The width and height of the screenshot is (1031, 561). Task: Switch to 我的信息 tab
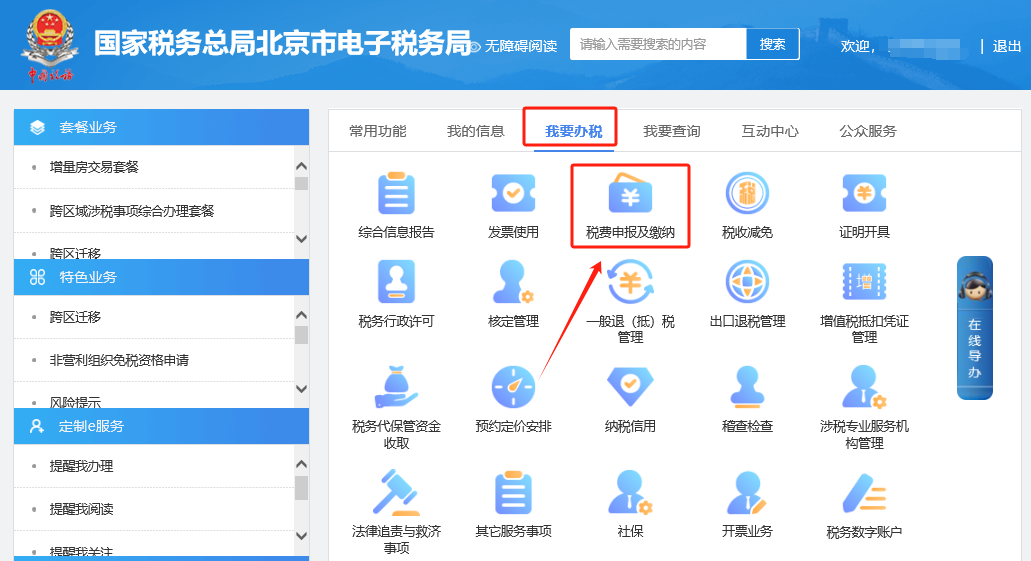pyautogui.click(x=475, y=131)
